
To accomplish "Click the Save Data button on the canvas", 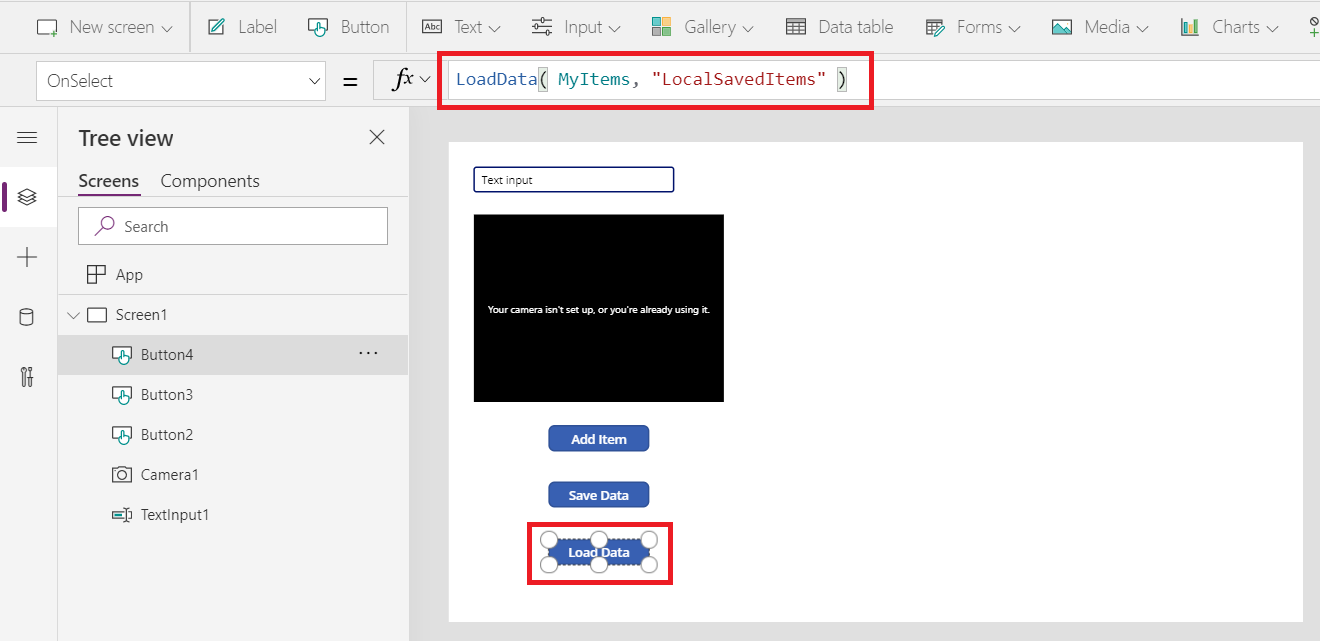I will tap(598, 494).
